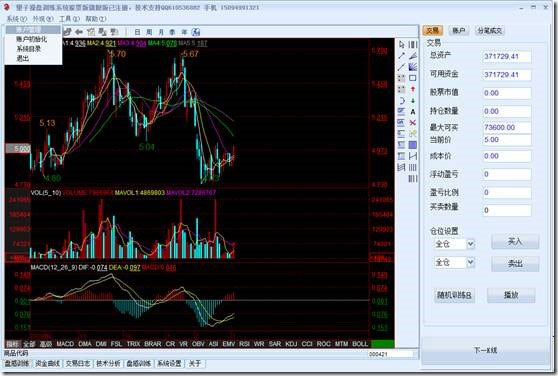Open the 系统 menu
The height and width of the screenshot is (376, 558).
coord(17,18)
